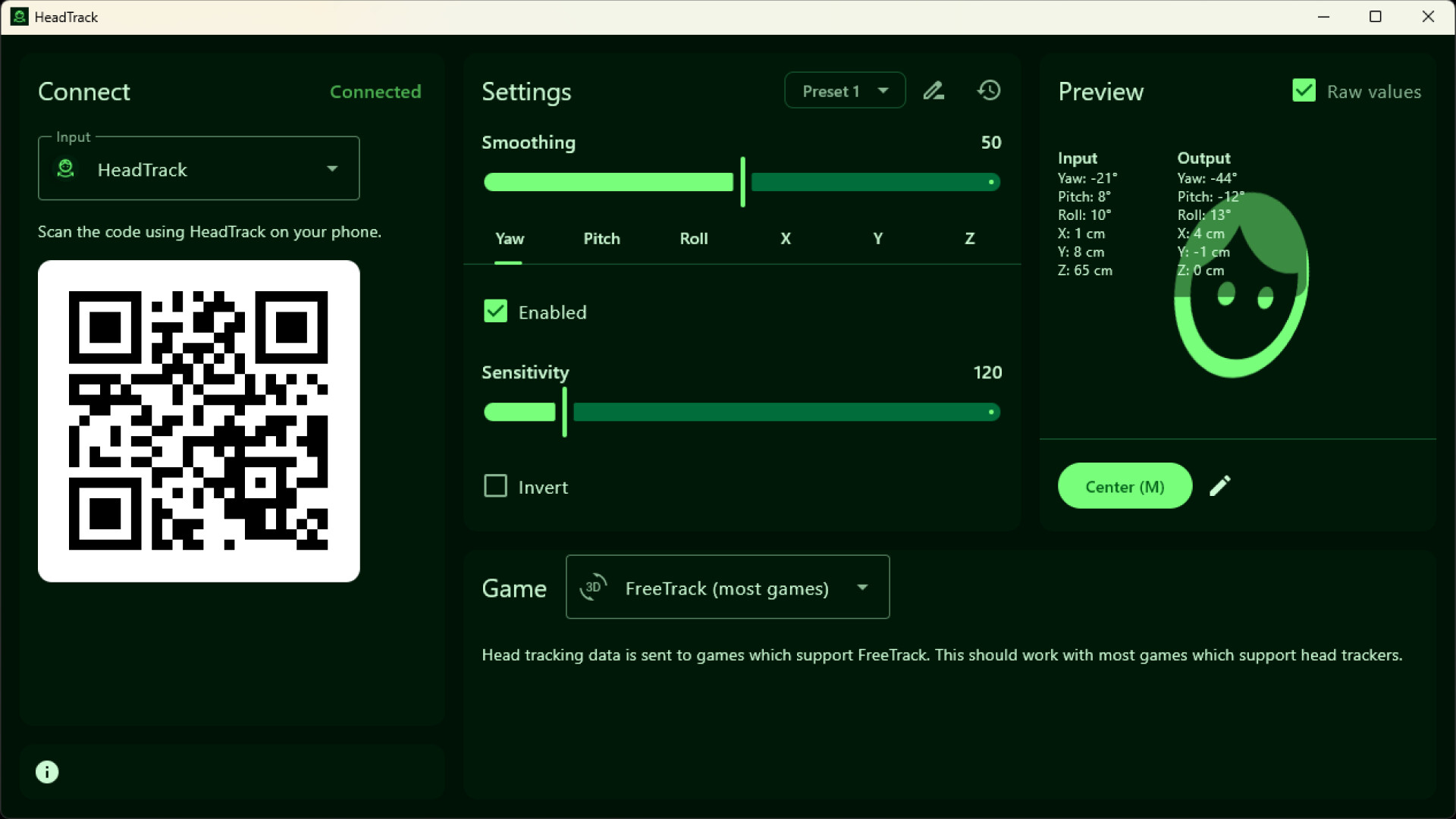Uncheck Raw values in the Preview panel
This screenshot has height=819, width=1456.
[x=1304, y=90]
